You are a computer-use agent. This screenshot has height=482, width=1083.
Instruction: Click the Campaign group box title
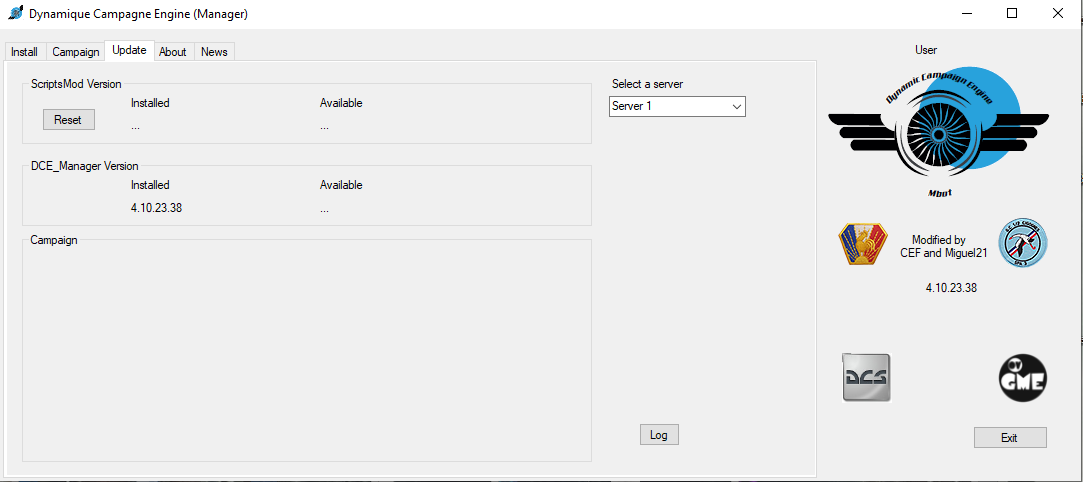click(54, 240)
